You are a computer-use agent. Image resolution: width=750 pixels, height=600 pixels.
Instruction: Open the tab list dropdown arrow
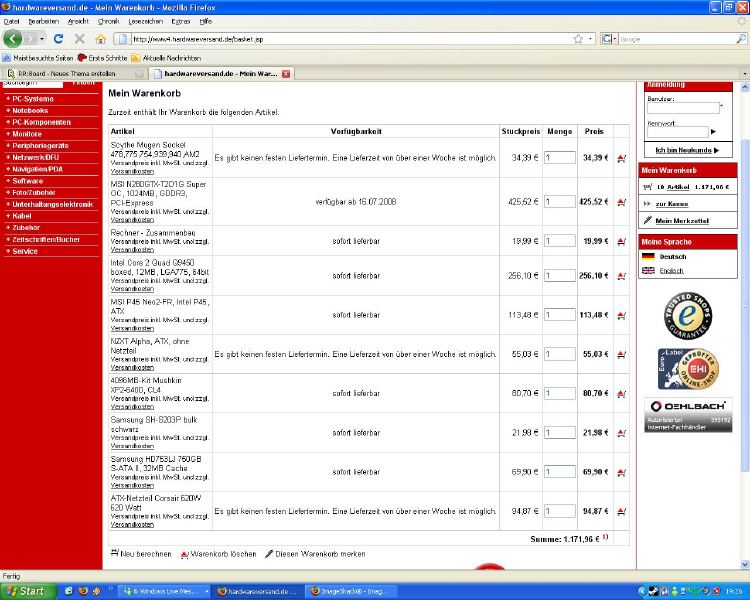tap(744, 74)
